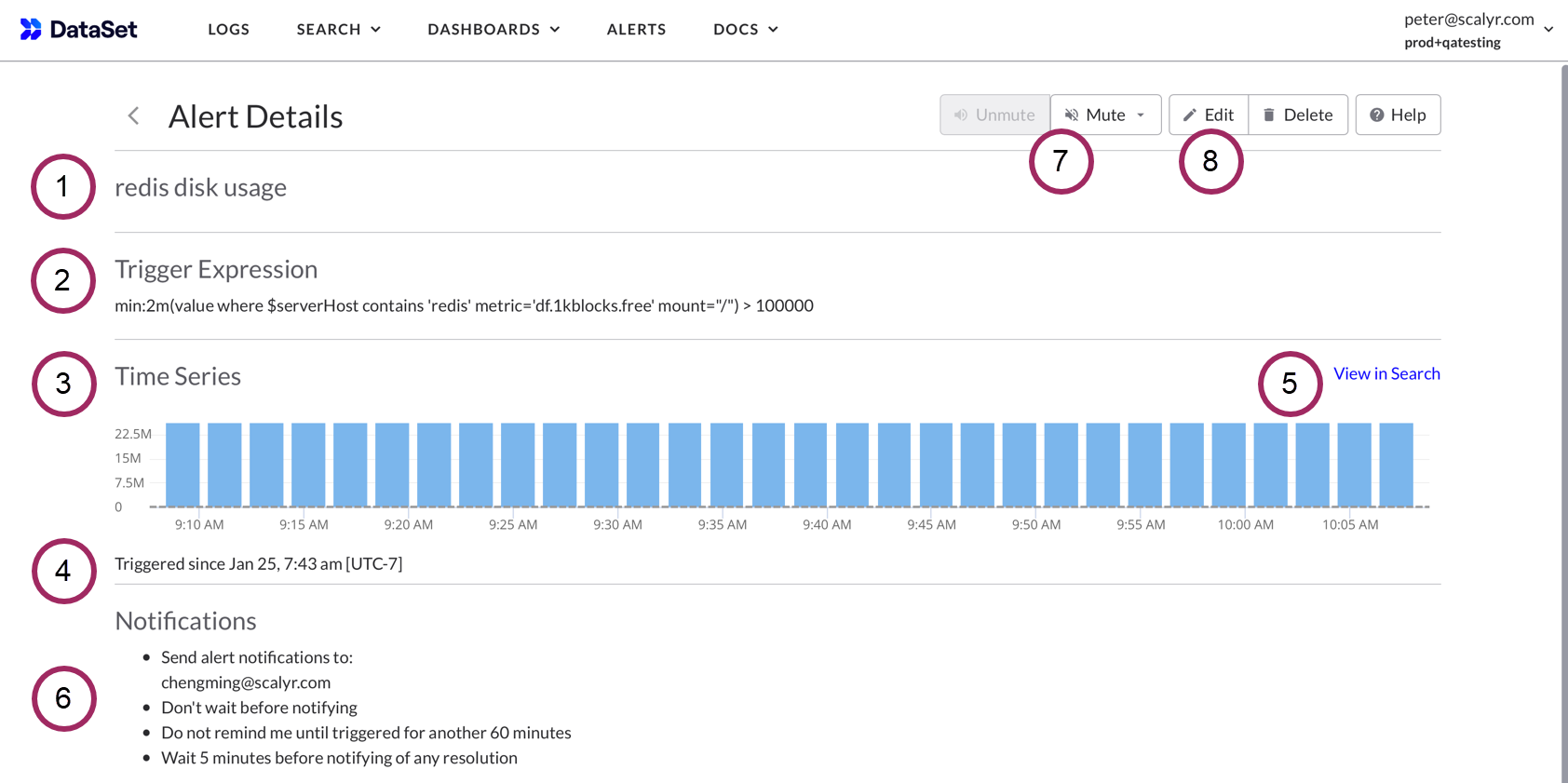Click the View in Search link
Viewport: 1568px width, 783px height.
(1386, 373)
